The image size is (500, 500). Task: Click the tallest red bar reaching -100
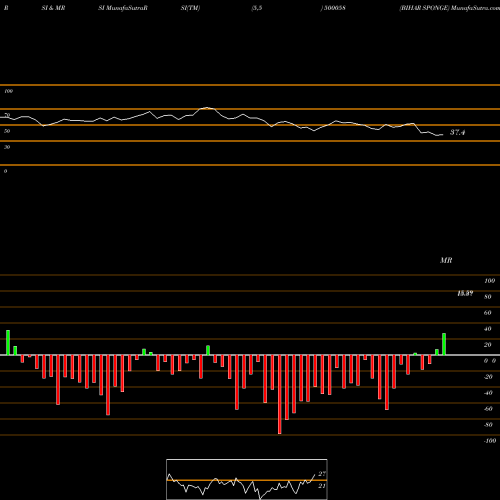[279, 394]
